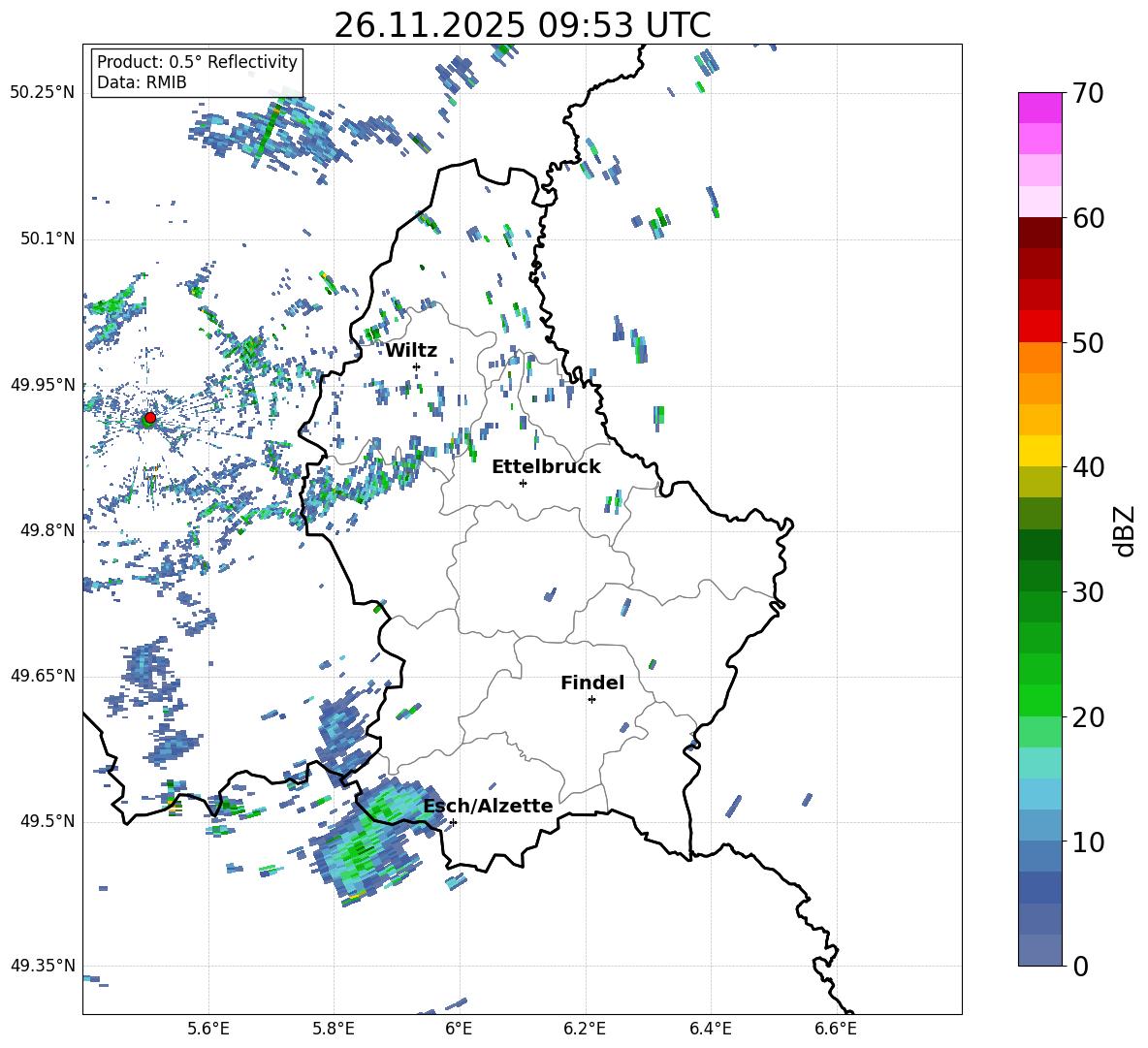Click the 50.1°N latitude label
The width and height of the screenshot is (1148, 1048).
[47, 238]
